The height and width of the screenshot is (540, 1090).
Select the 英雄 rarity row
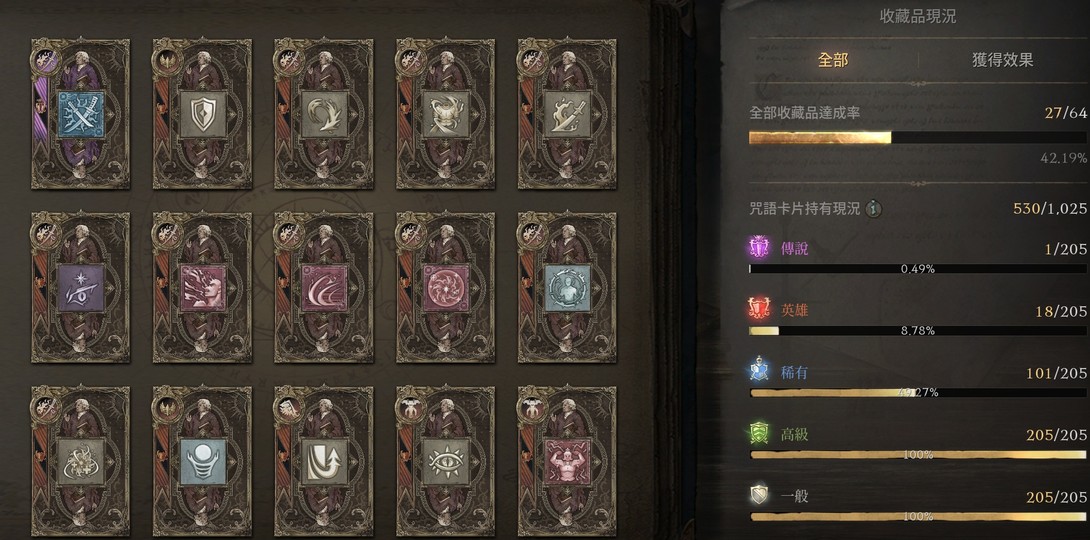[x=918, y=318]
